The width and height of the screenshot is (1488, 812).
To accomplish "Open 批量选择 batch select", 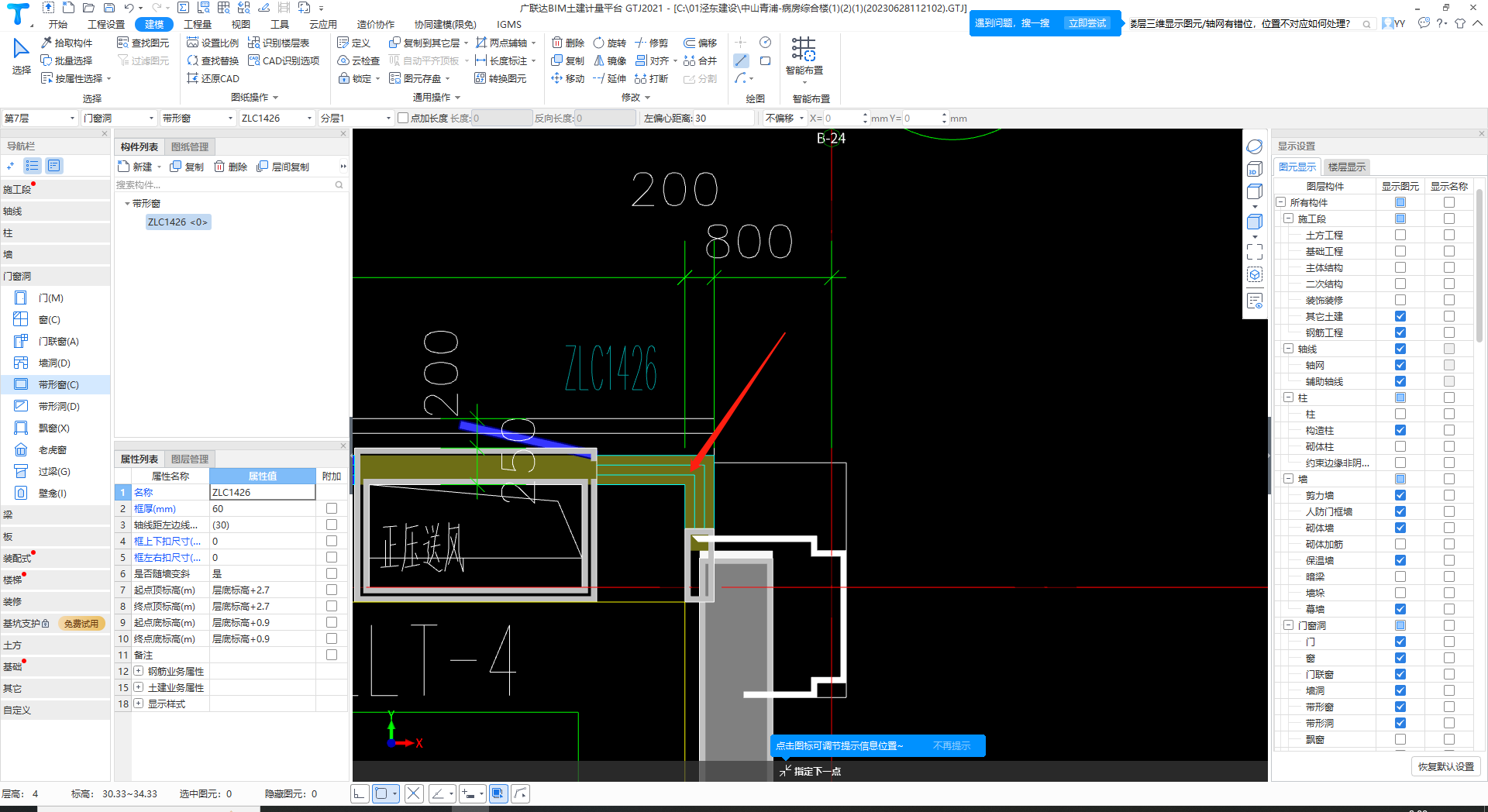I will (67, 60).
